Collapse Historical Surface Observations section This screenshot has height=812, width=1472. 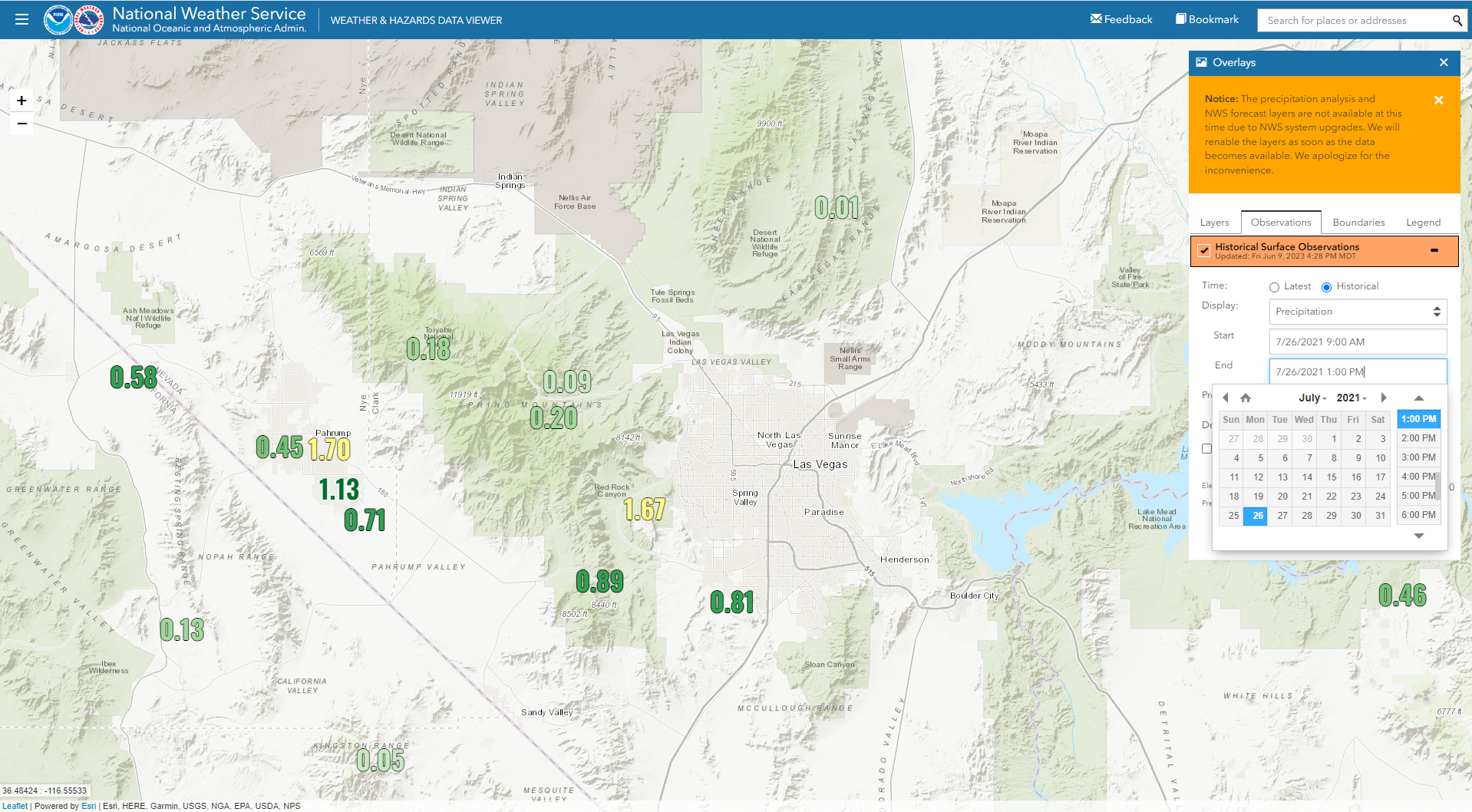[x=1434, y=250]
